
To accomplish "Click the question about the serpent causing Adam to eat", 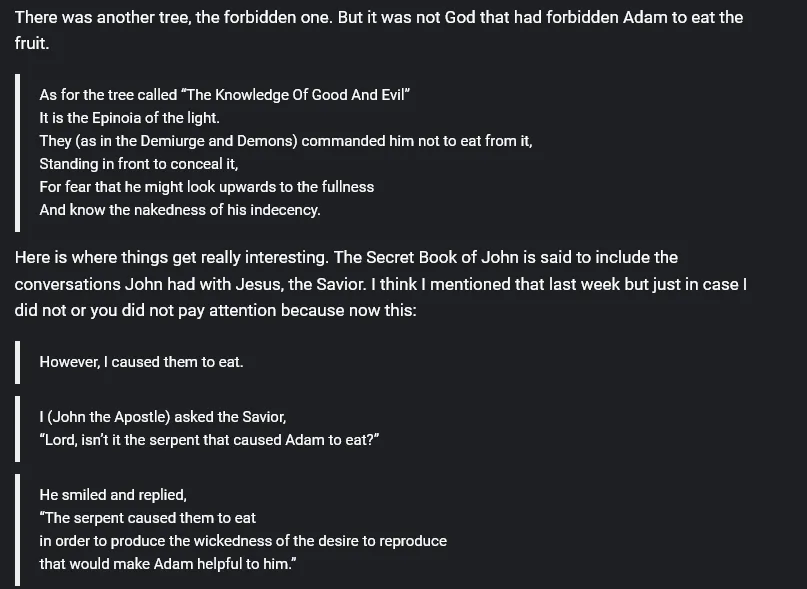I will tap(209, 440).
